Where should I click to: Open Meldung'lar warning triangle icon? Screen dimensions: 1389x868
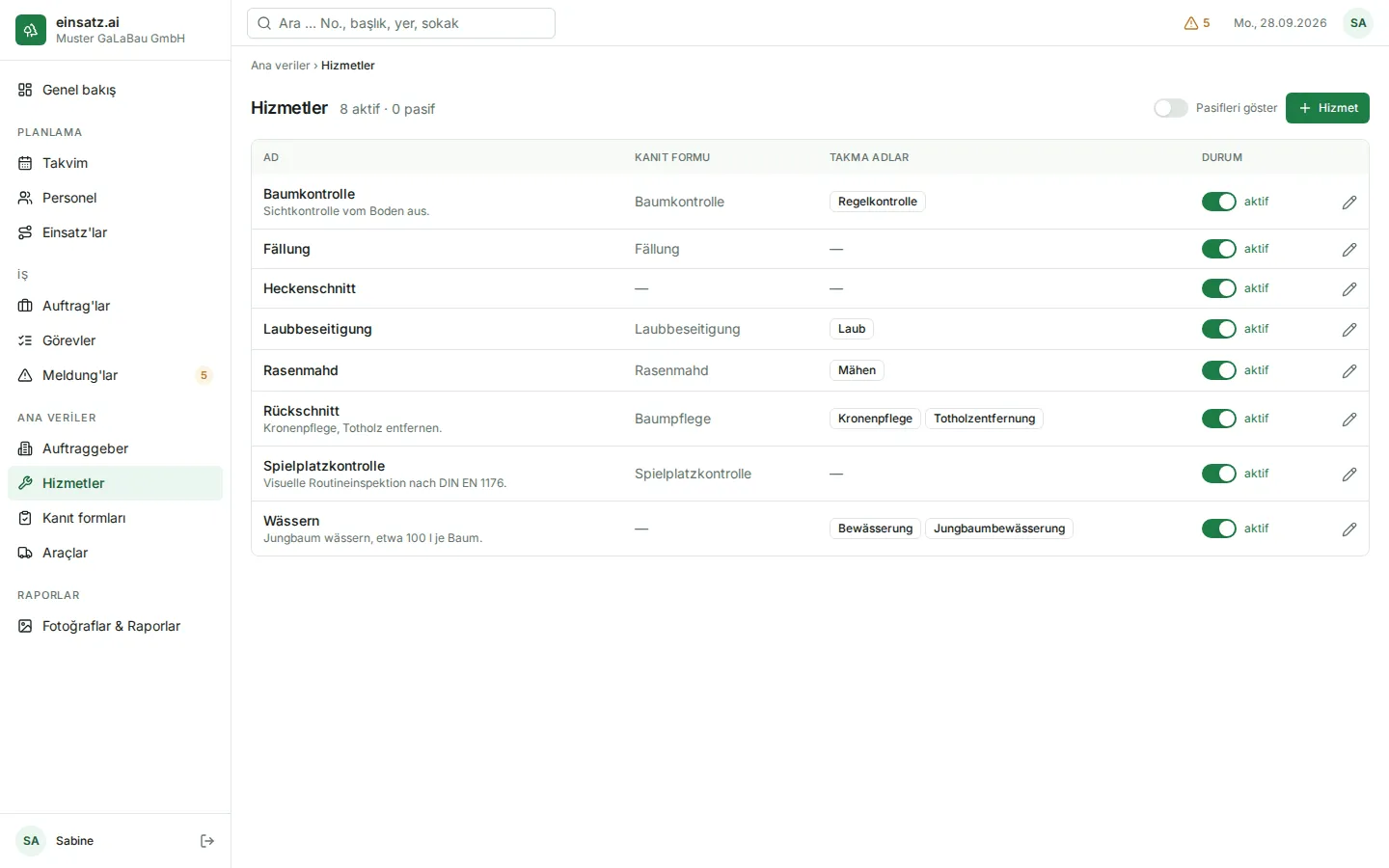point(25,375)
